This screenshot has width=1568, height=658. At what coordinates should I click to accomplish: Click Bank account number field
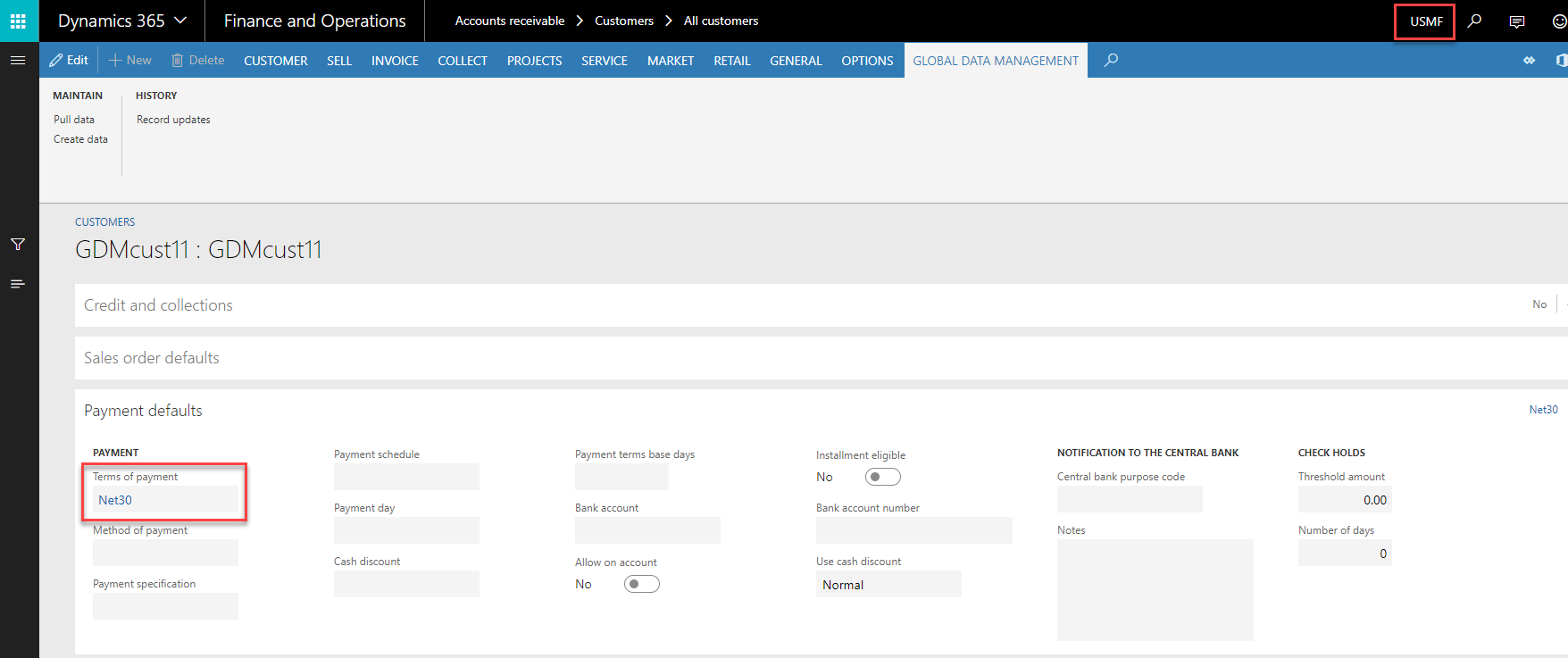tap(914, 530)
